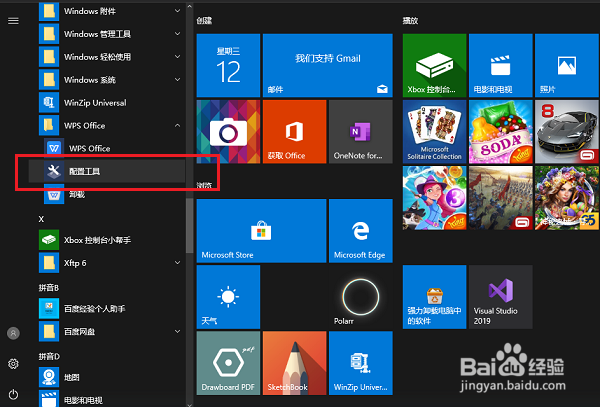The image size is (600, 407).
Task: Open Xbox 控制台 tile
Action: tap(434, 65)
